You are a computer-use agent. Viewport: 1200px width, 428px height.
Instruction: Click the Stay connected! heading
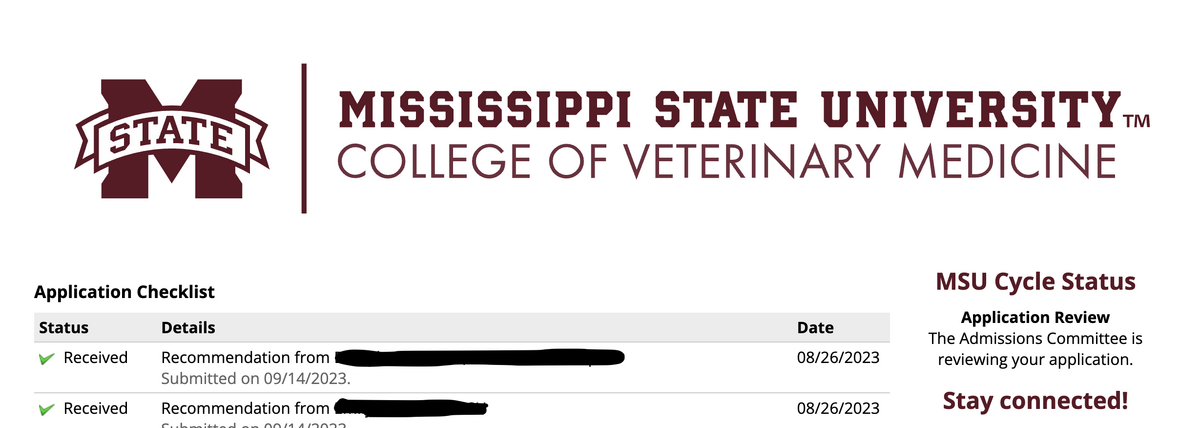click(1035, 401)
